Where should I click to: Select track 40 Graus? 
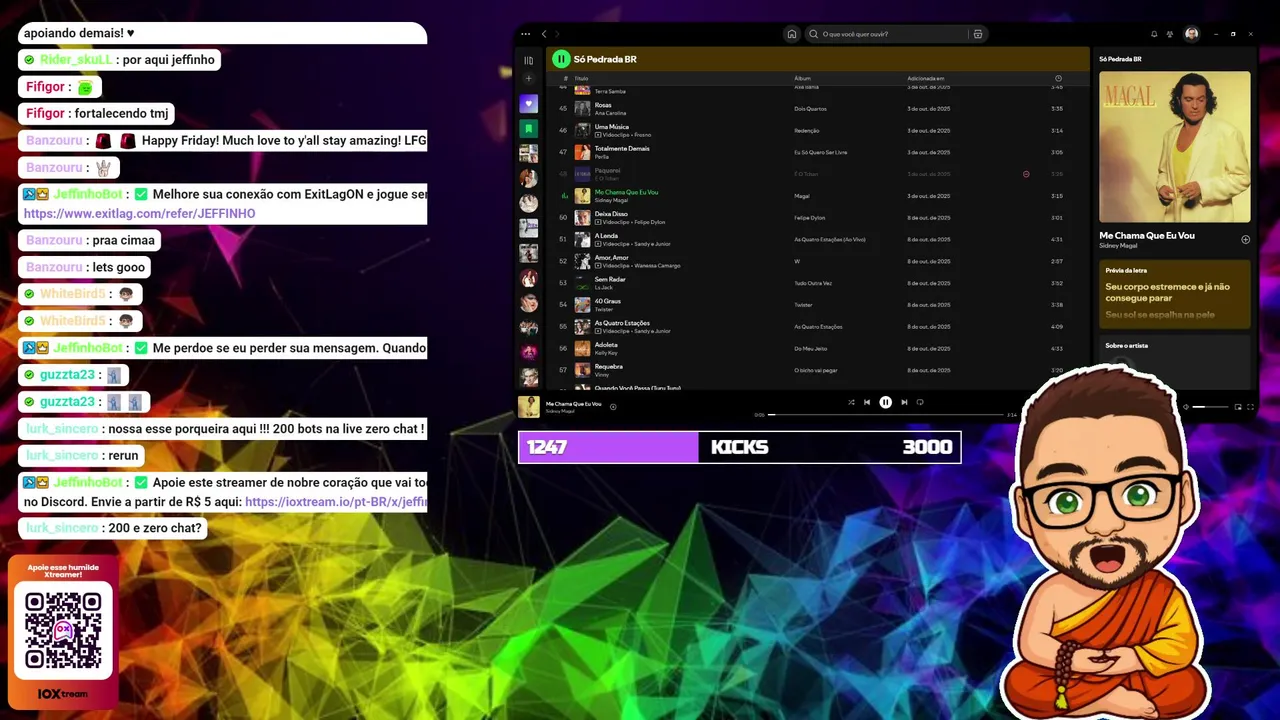point(817,304)
